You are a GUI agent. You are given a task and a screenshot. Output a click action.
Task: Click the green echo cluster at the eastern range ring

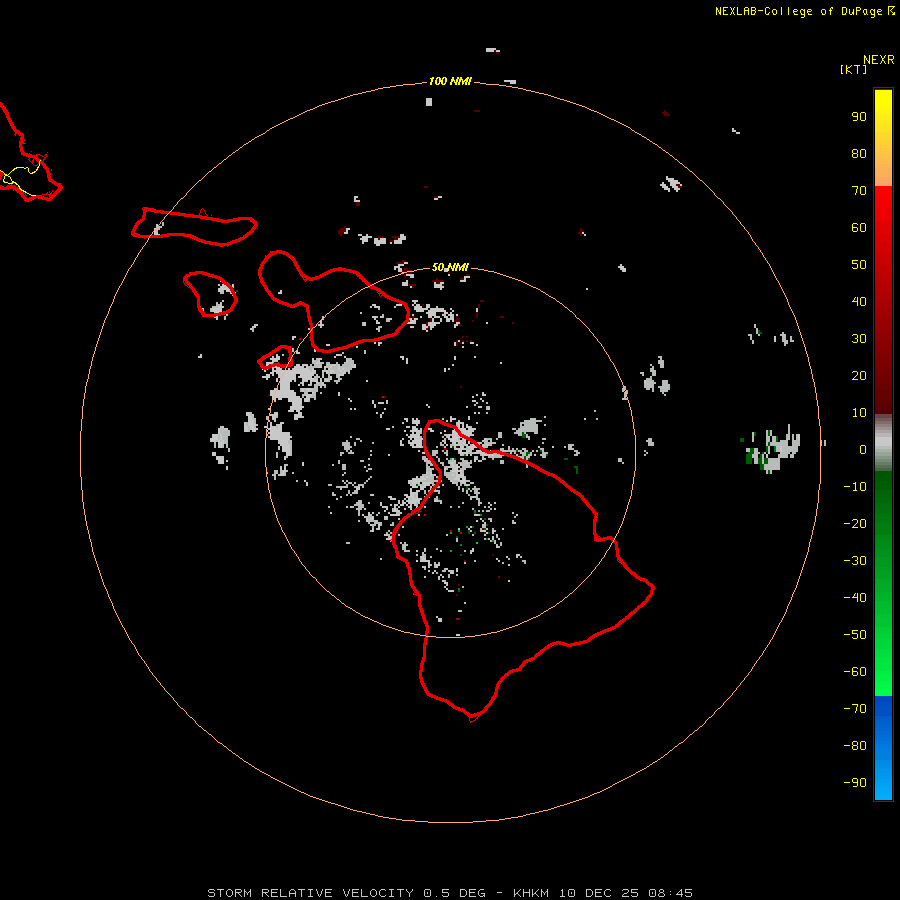770,449
